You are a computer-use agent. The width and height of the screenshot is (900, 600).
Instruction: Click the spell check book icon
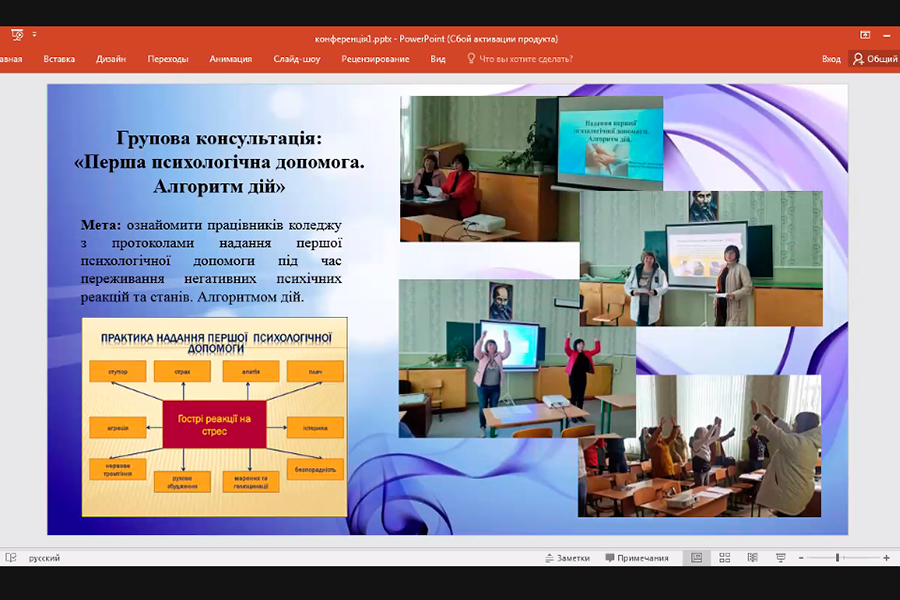pyautogui.click(x=10, y=558)
